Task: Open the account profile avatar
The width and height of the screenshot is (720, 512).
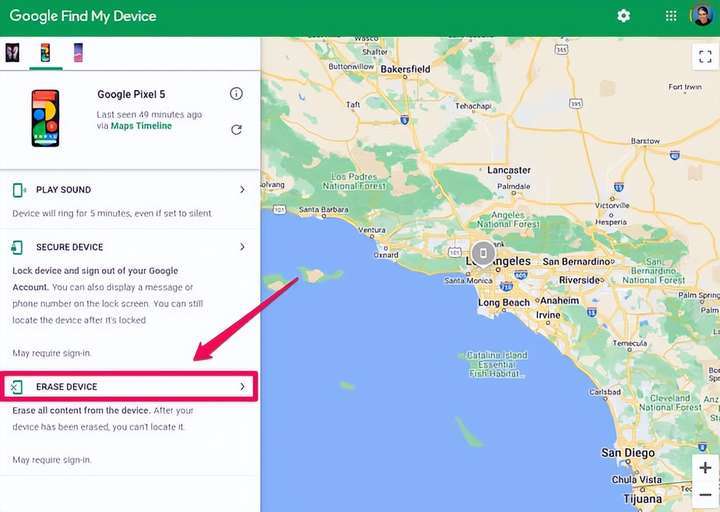Action: coord(703,16)
